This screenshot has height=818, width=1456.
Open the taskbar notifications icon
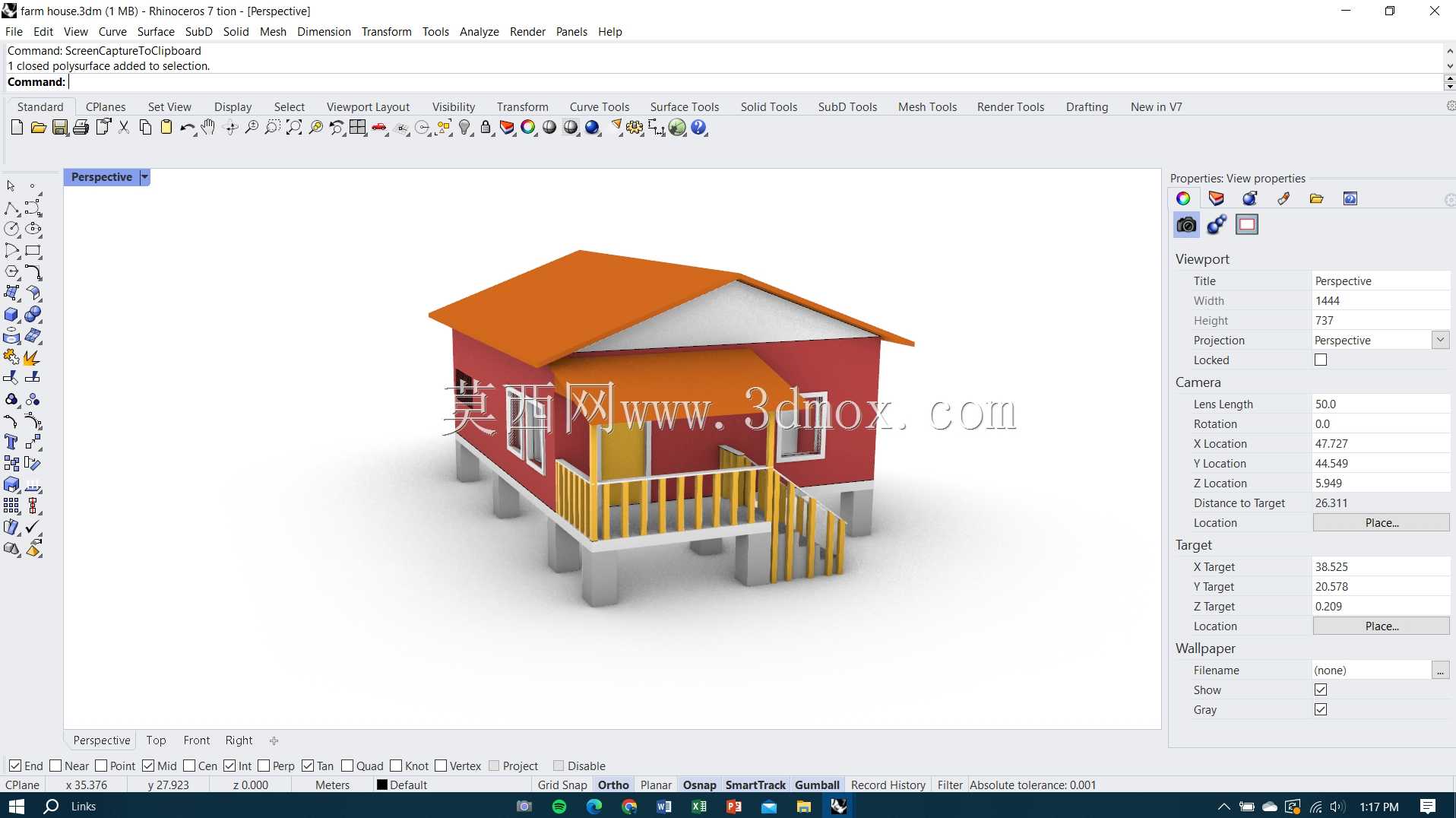click(x=1427, y=807)
